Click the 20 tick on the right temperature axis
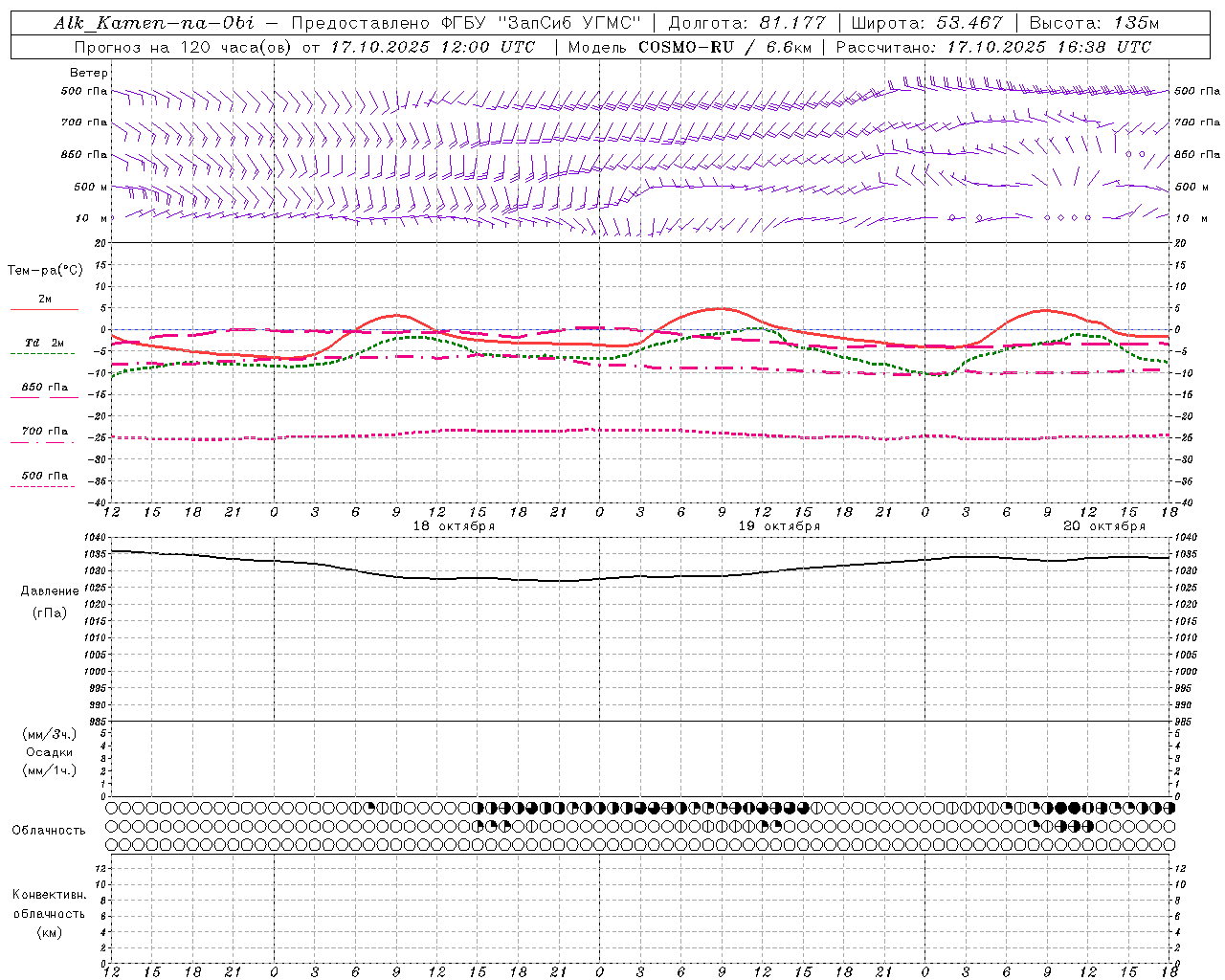Viewport: 1225px width, 980px height. coord(1181,244)
